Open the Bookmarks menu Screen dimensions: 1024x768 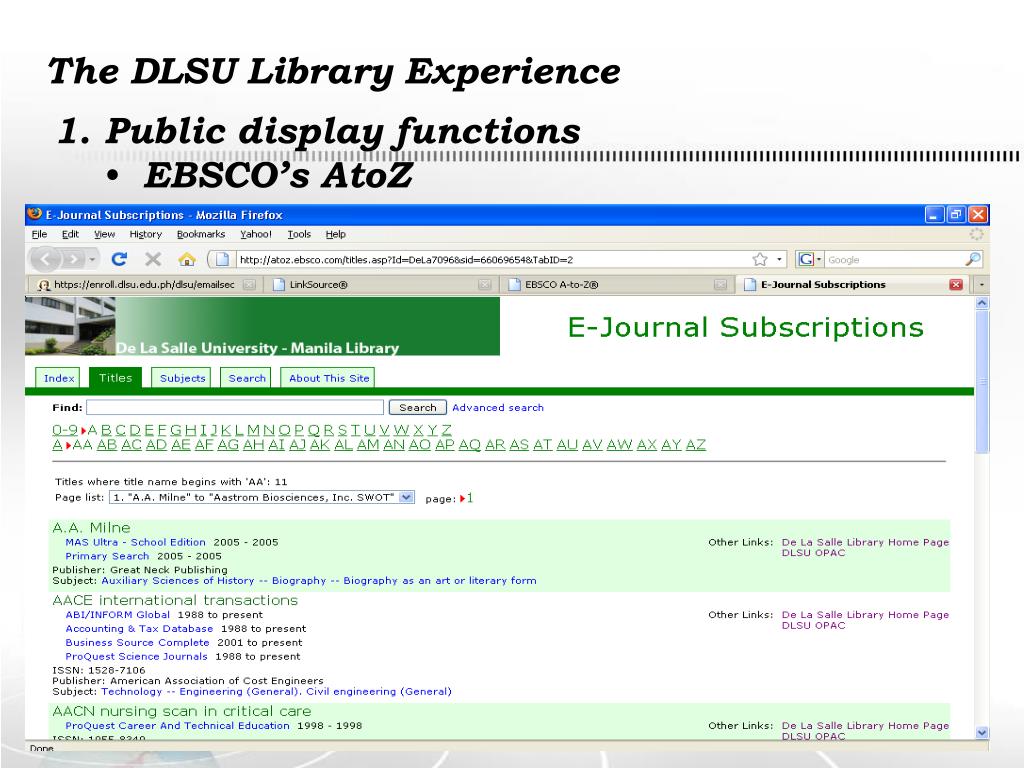pyautogui.click(x=200, y=234)
